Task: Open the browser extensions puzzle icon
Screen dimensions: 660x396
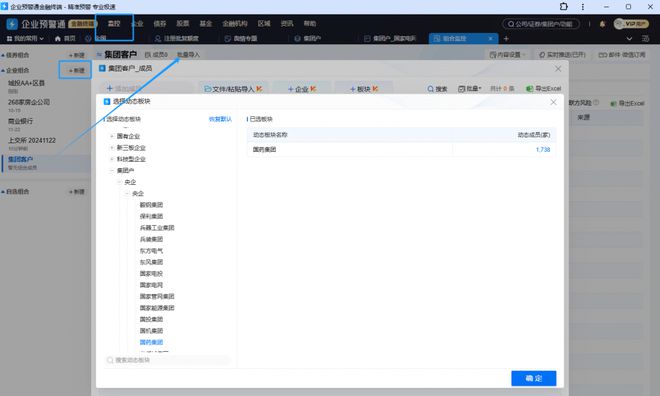Action: click(x=564, y=6)
